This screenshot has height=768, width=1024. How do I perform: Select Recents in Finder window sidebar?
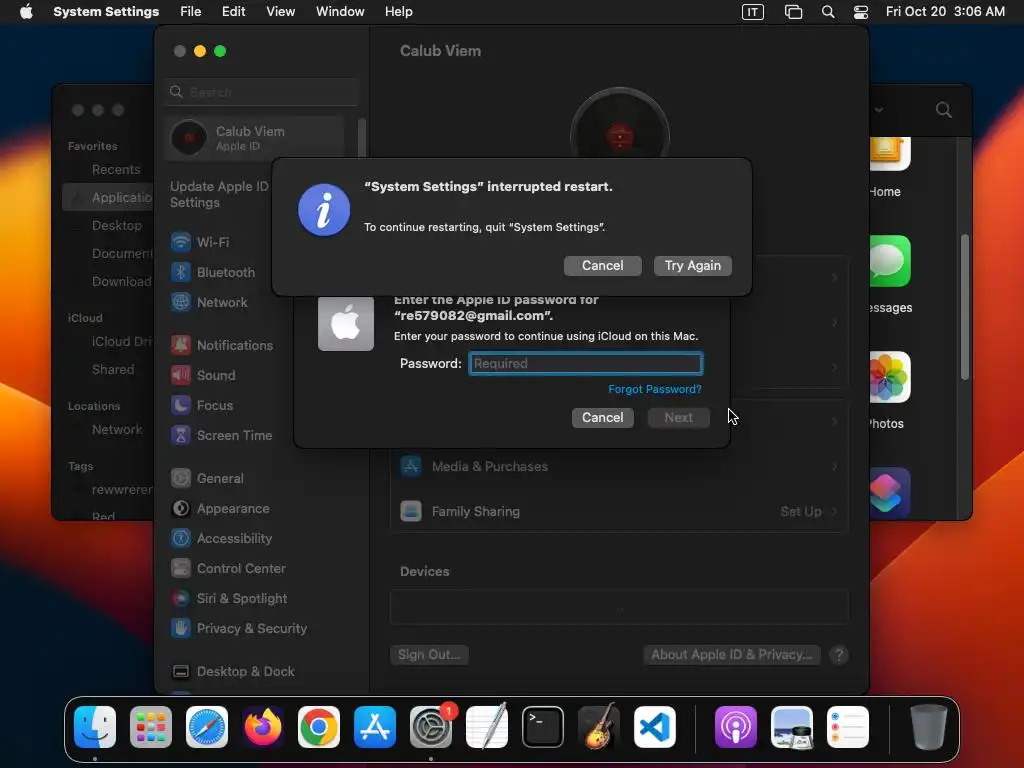pos(116,170)
